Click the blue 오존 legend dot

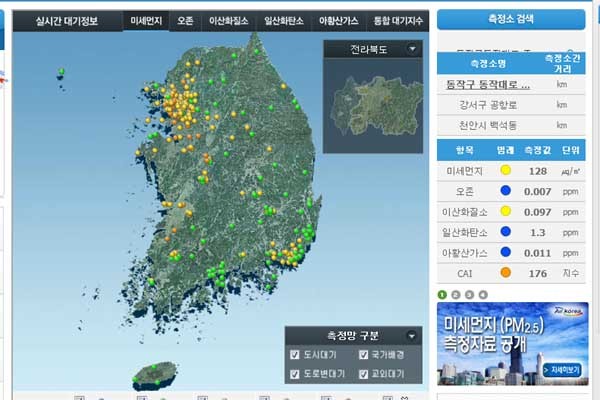coord(505,190)
